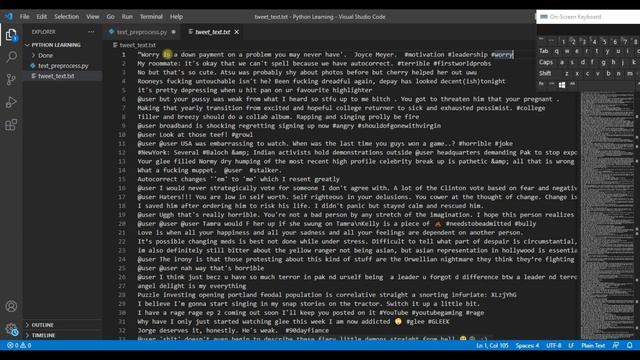The image size is (640, 360).
Task: Open the Source Control view
Action: pos(11,79)
